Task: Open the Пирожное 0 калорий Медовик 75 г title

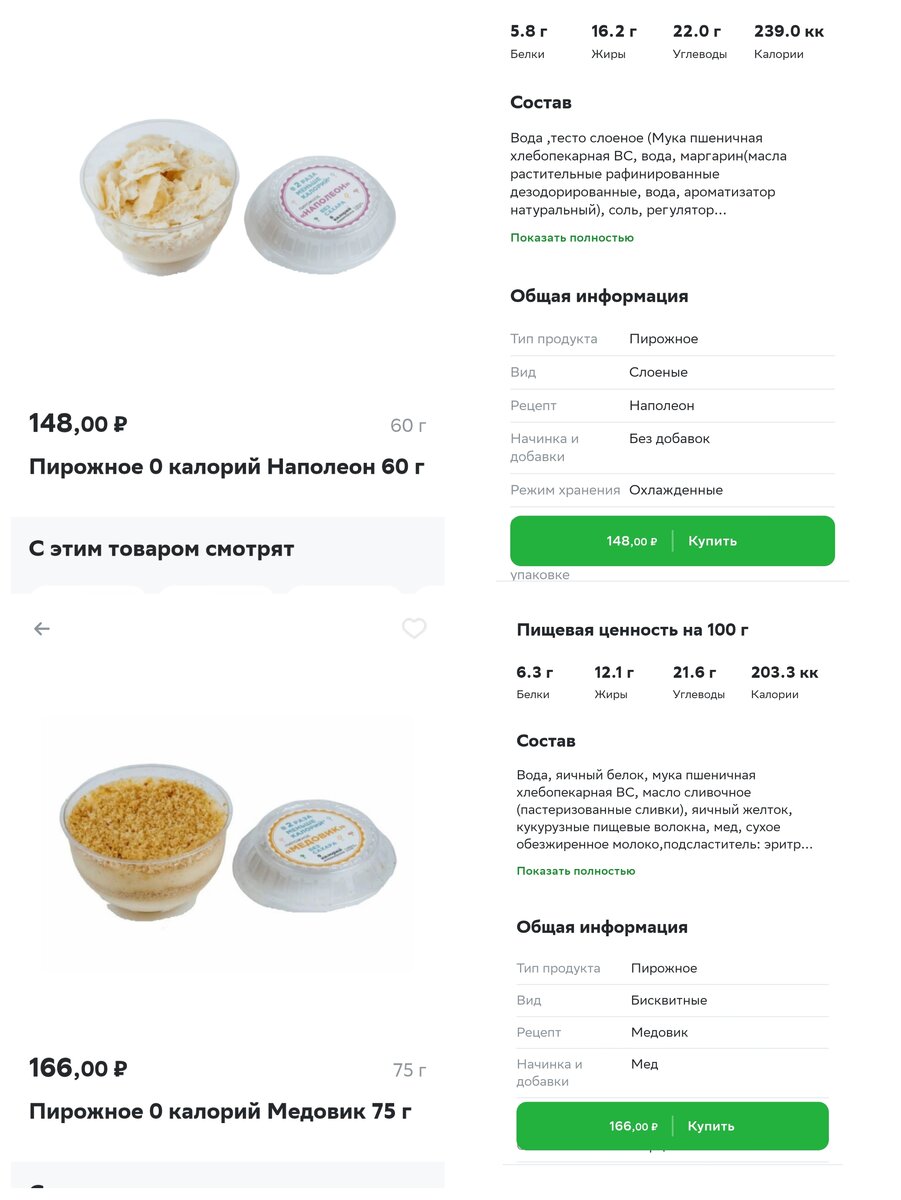Action: coord(220,1111)
